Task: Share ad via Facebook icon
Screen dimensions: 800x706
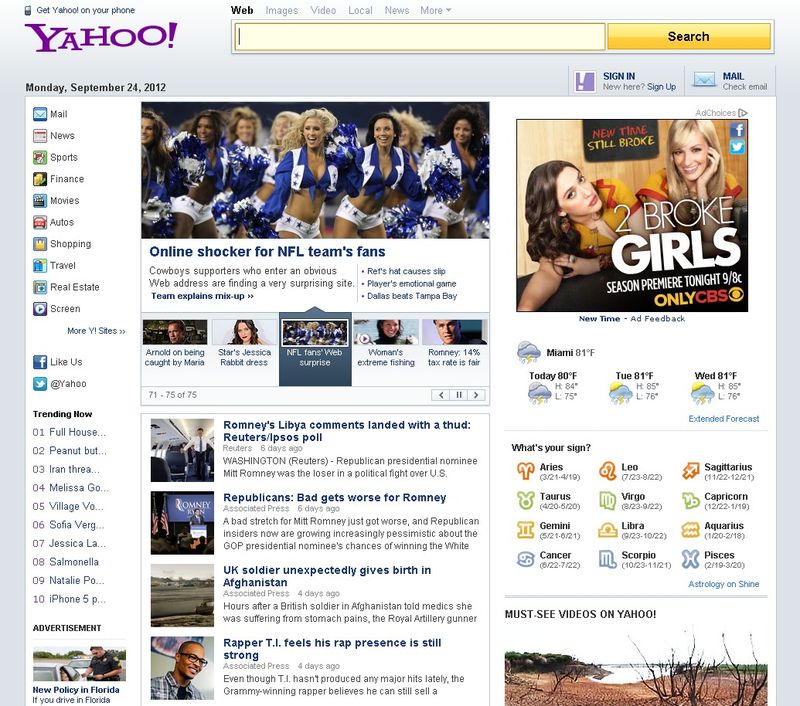Action: 737,130
